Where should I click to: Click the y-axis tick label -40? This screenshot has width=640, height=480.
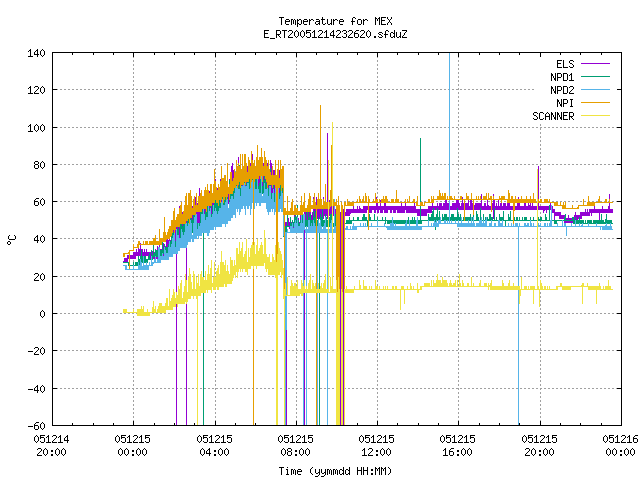(x=36, y=389)
